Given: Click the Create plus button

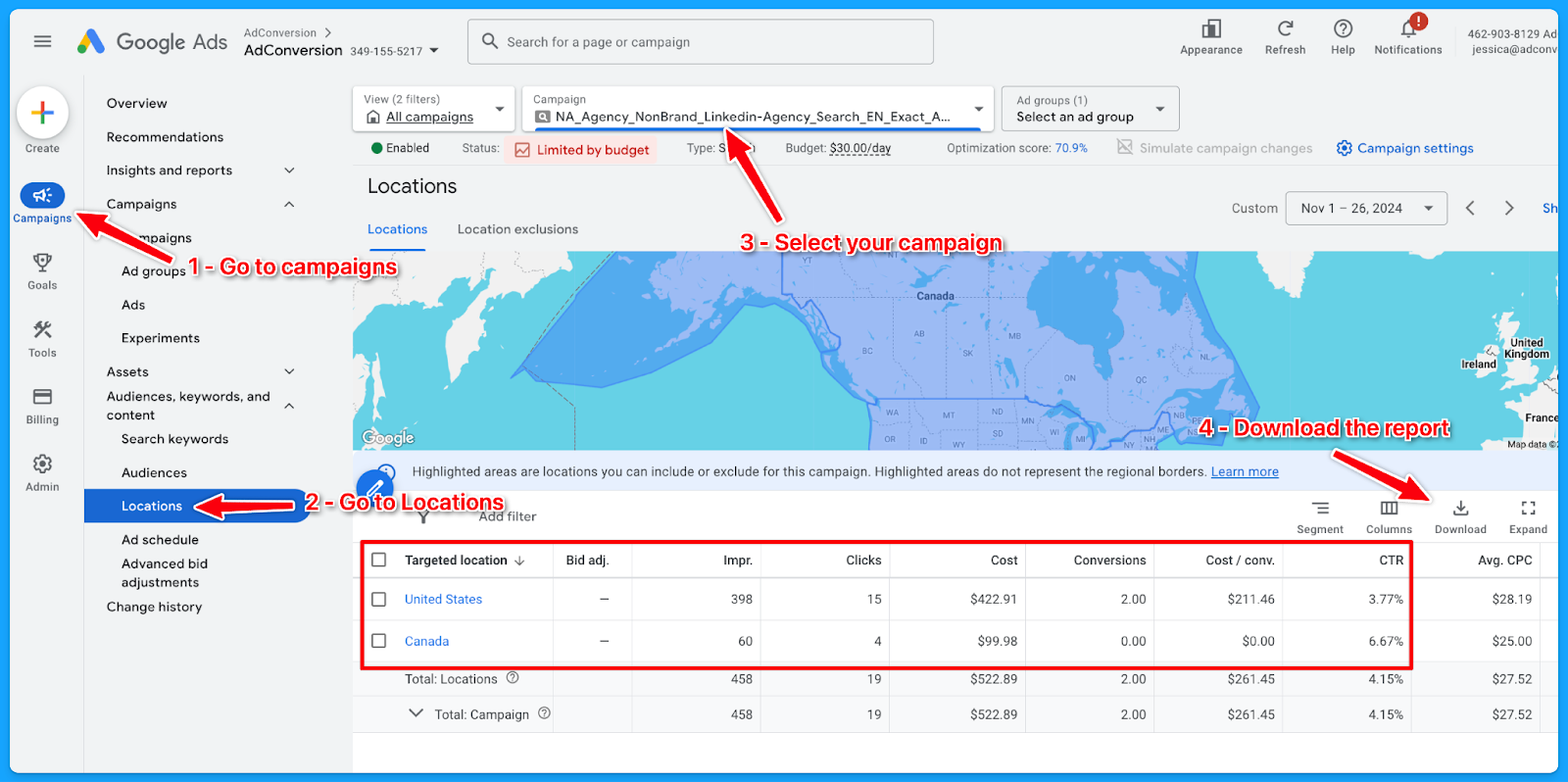Looking at the screenshot, I should [x=42, y=113].
